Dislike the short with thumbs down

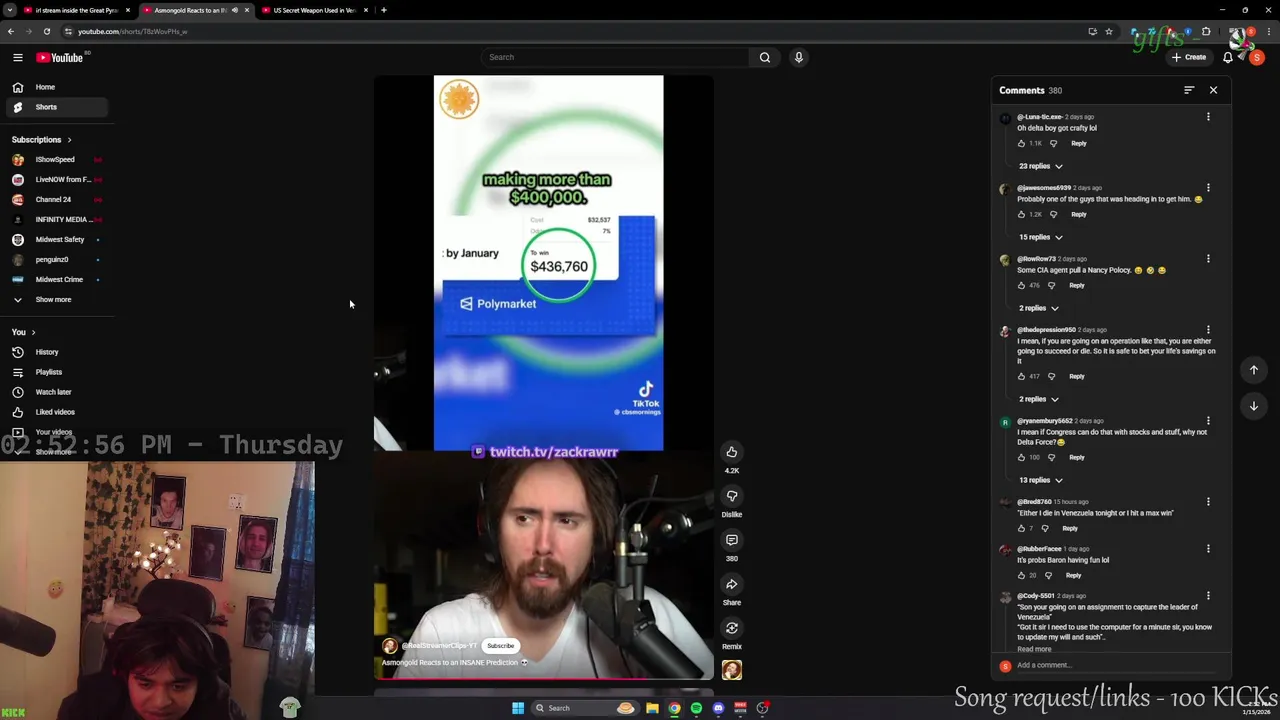click(732, 496)
